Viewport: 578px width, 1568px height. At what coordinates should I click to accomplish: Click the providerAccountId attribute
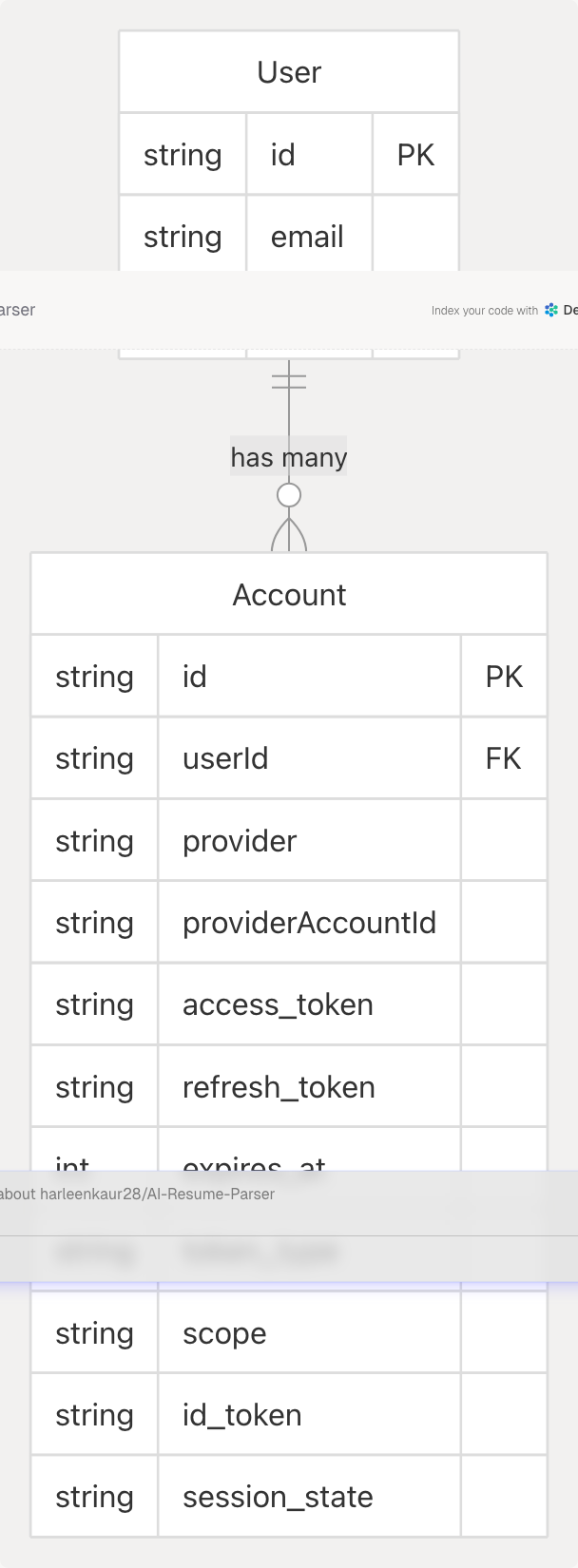309,923
